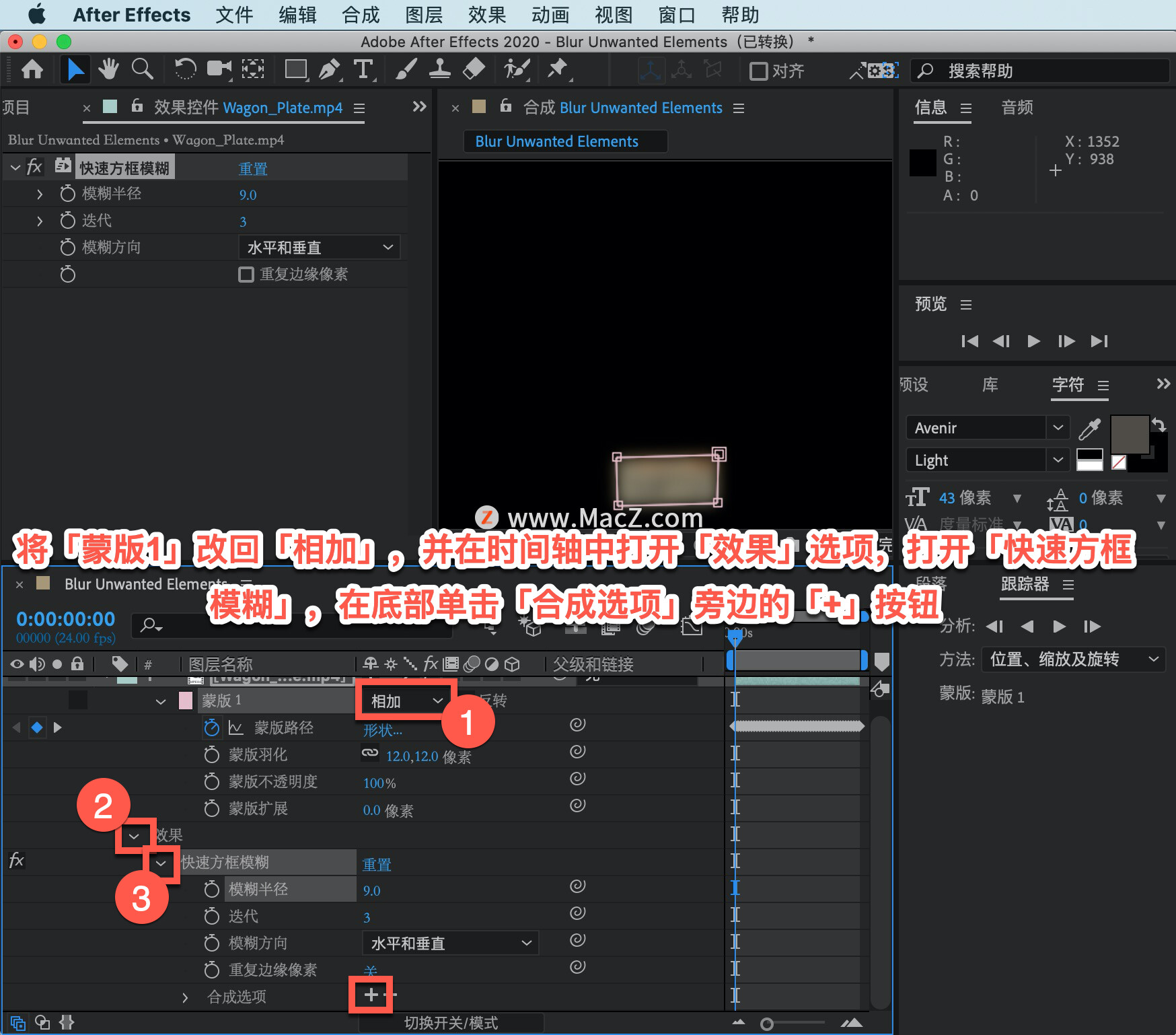
Task: Go to the Home screen icon
Action: click(32, 69)
